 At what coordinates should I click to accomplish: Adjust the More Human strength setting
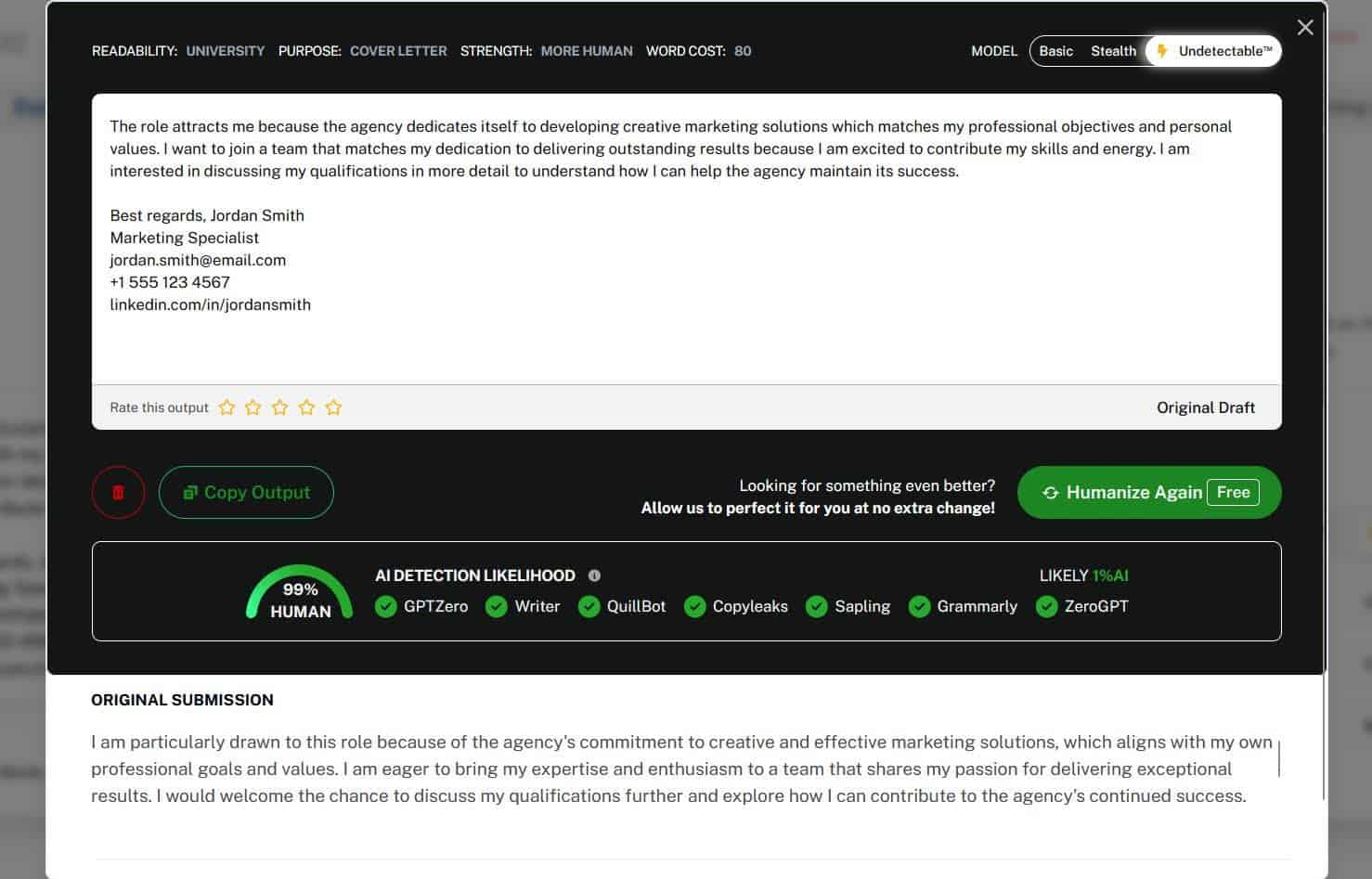click(x=587, y=51)
